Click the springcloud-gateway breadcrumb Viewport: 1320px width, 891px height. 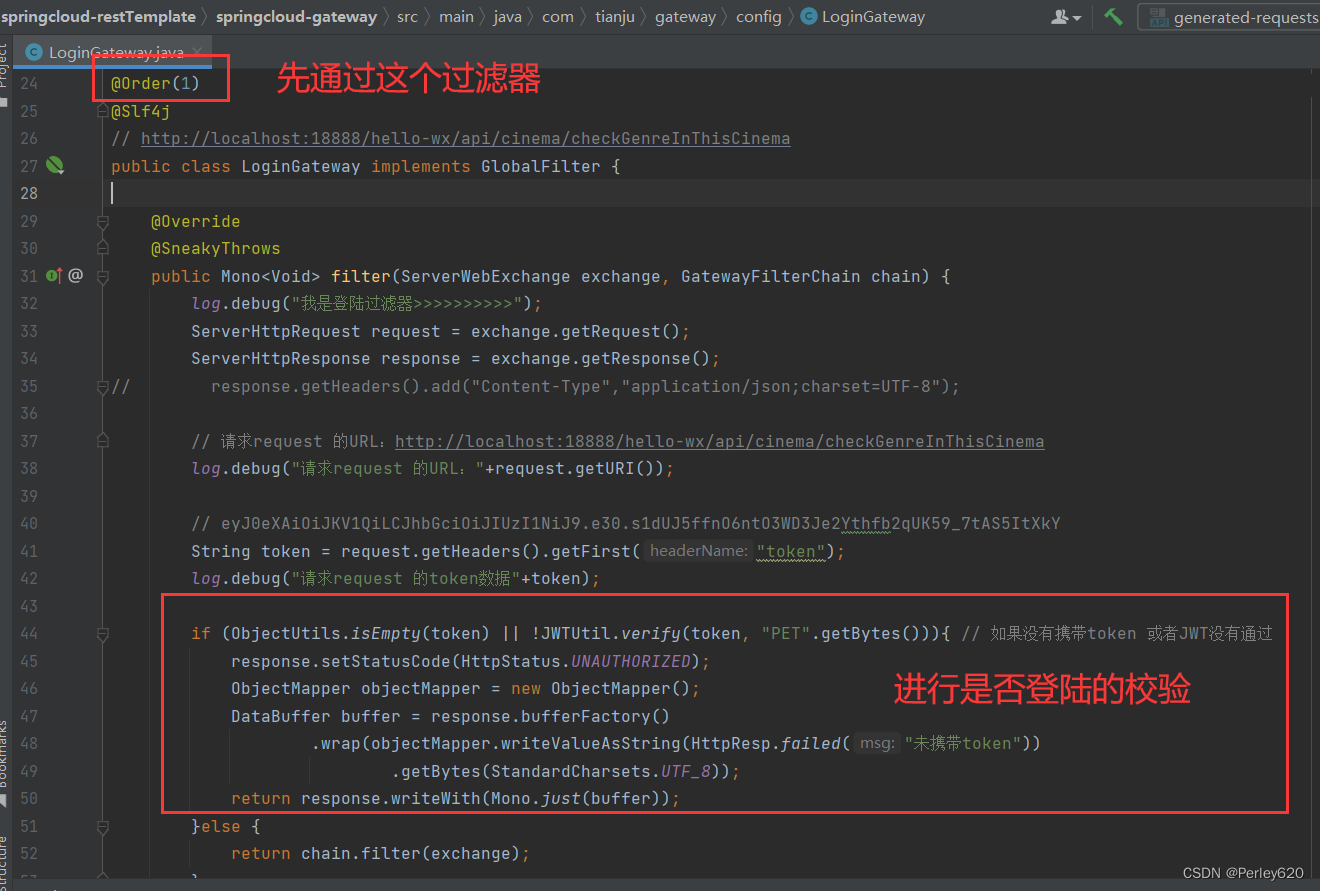[296, 17]
